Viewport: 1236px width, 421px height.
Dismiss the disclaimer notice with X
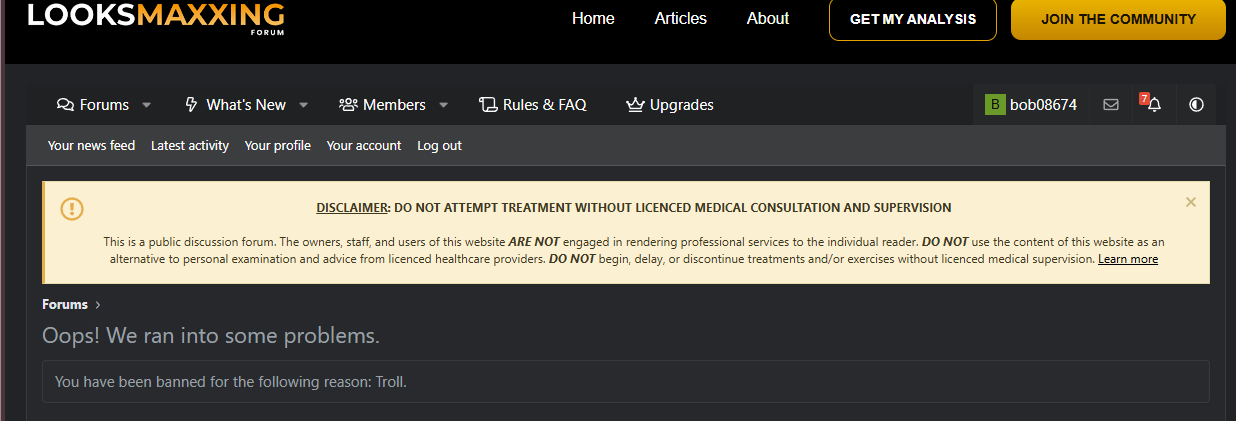click(x=1190, y=202)
